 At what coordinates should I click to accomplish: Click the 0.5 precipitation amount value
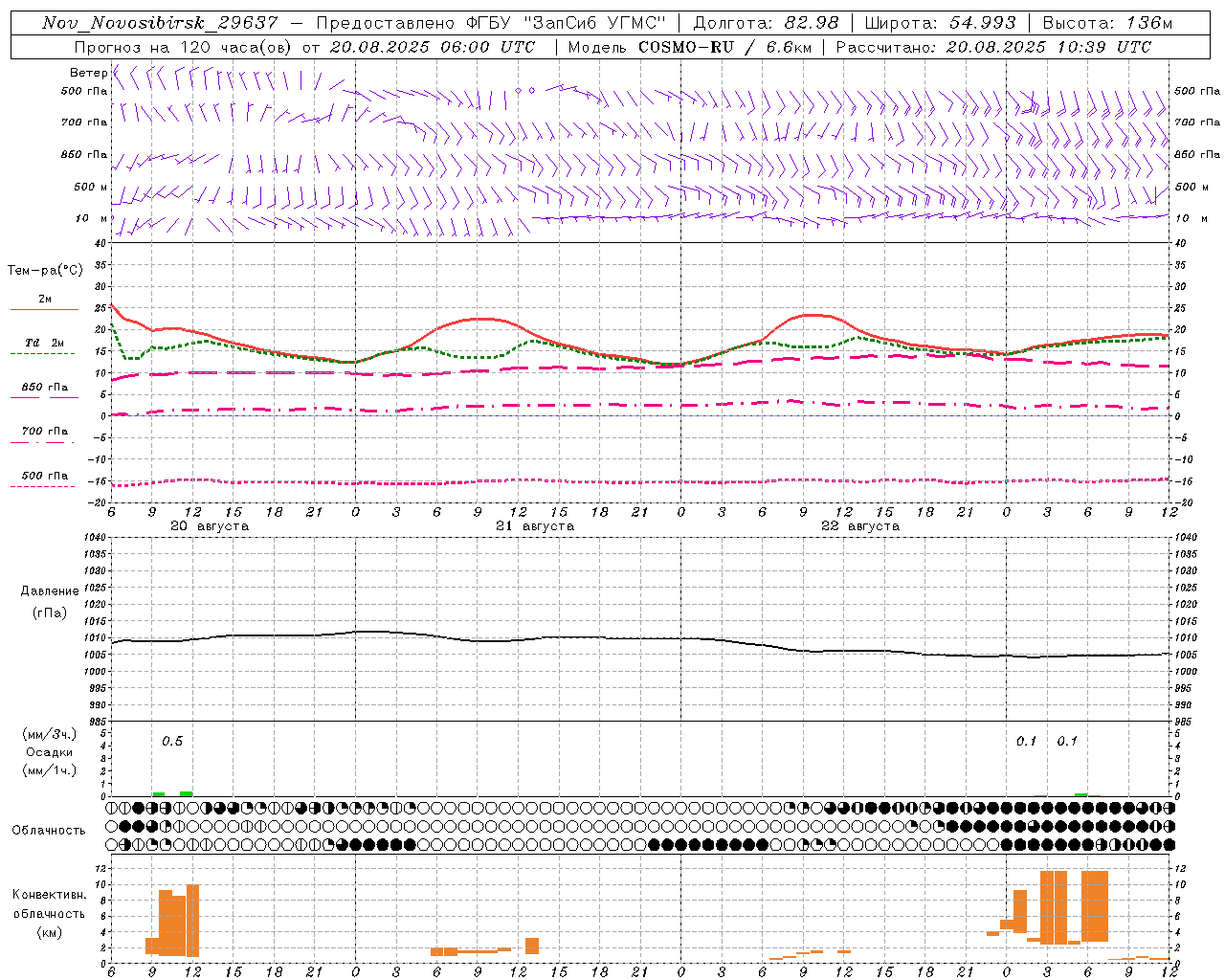tap(172, 741)
